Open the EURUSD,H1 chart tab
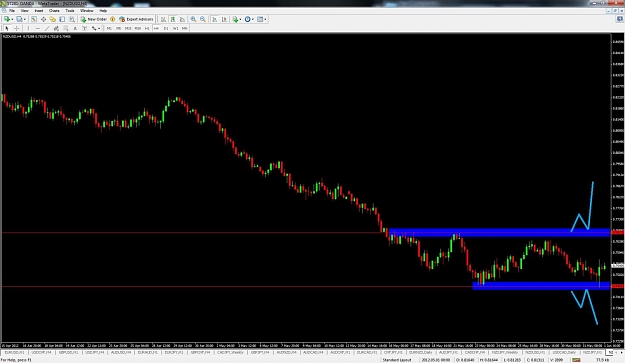 (x=14, y=353)
